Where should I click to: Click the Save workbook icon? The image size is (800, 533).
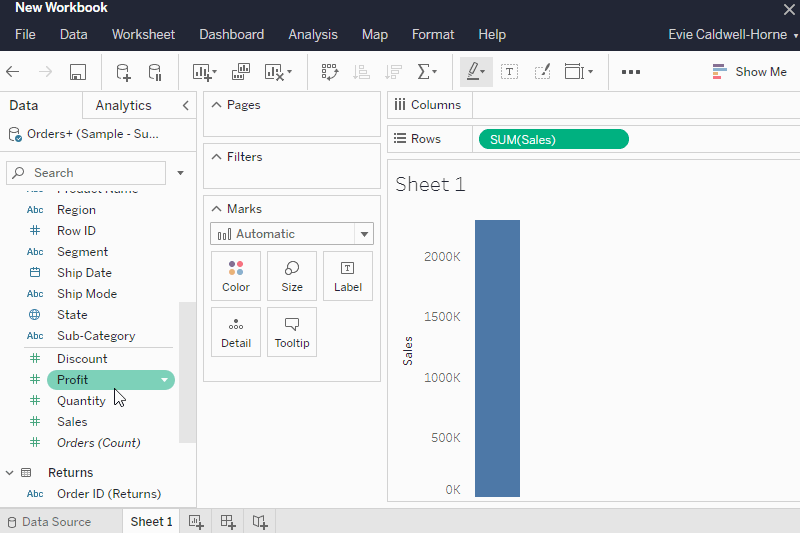point(78,72)
